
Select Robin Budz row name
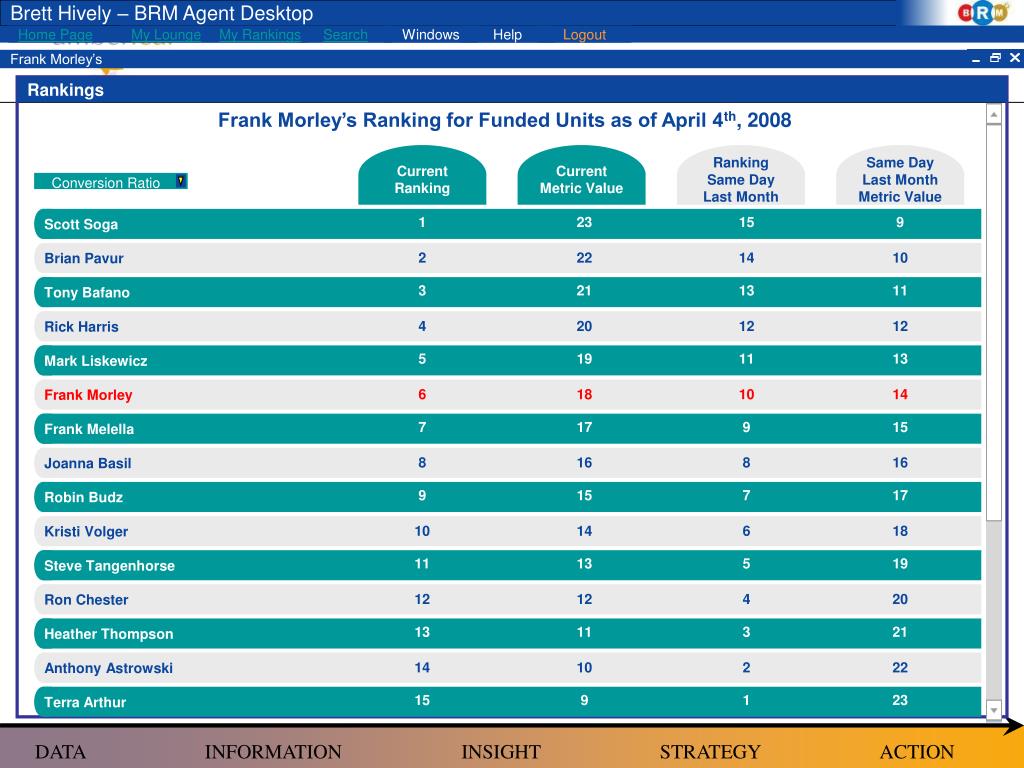84,497
